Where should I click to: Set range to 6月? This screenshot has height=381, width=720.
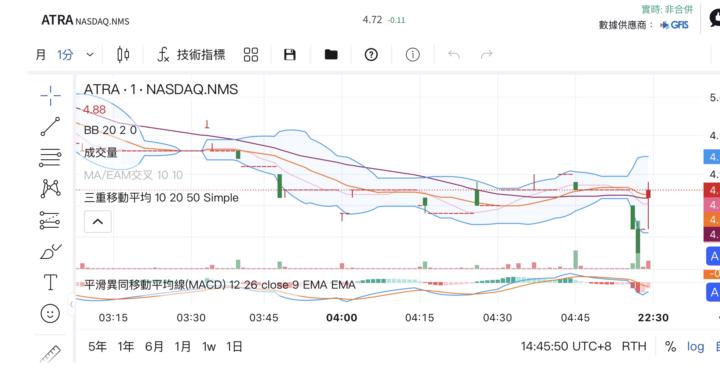(x=154, y=347)
